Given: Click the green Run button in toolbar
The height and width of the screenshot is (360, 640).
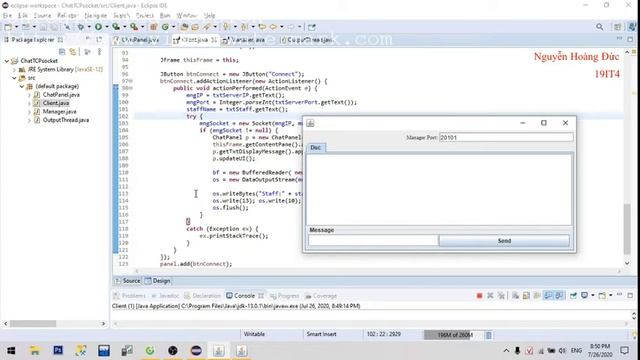Looking at the screenshot, I should coord(98,27).
